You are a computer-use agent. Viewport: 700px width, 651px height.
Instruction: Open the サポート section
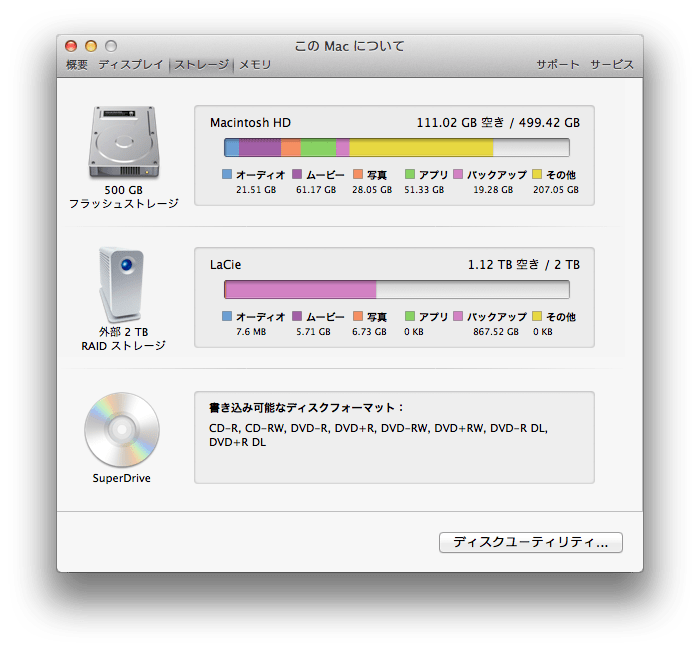558,65
